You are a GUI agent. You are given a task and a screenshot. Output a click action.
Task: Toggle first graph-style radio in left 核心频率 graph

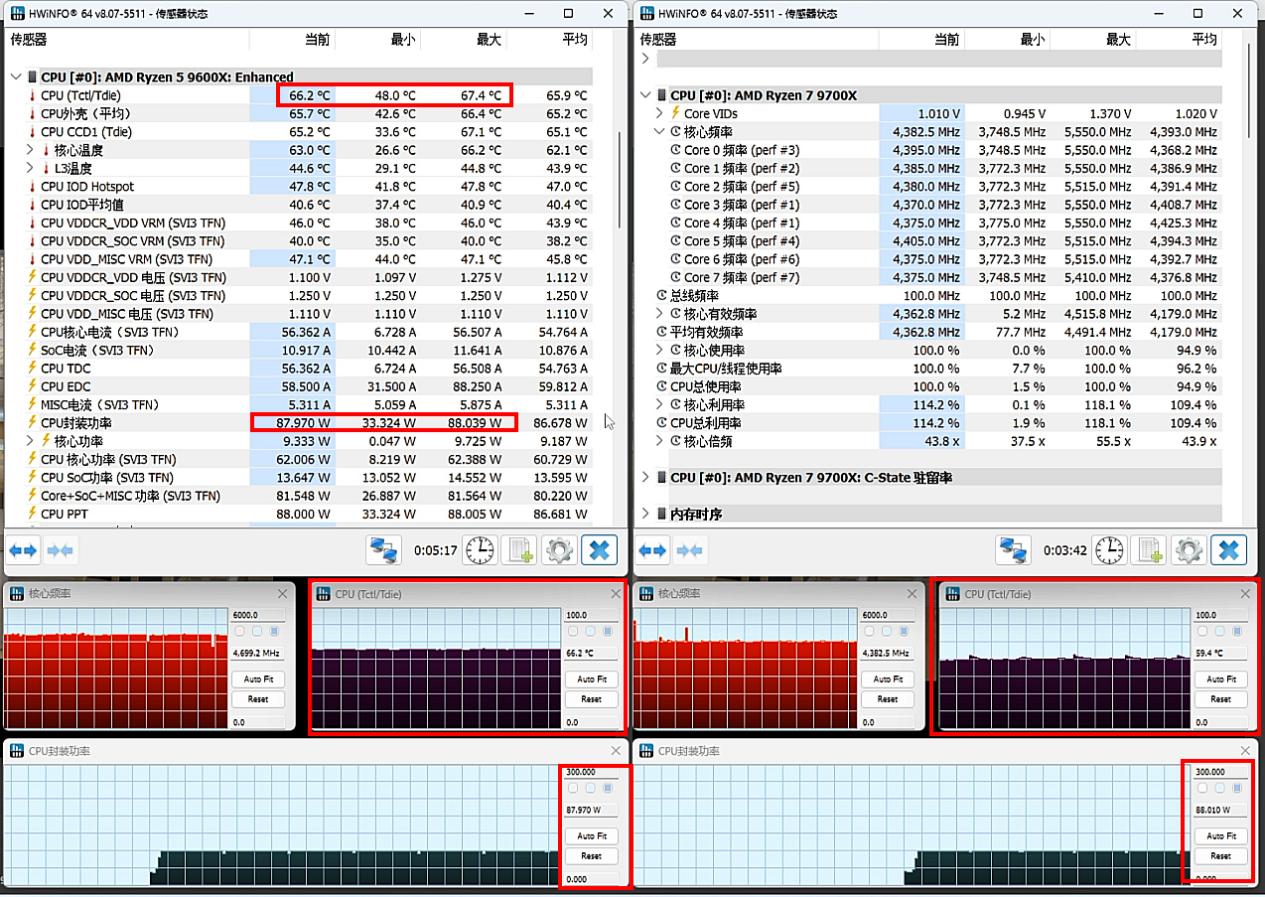tap(239, 632)
